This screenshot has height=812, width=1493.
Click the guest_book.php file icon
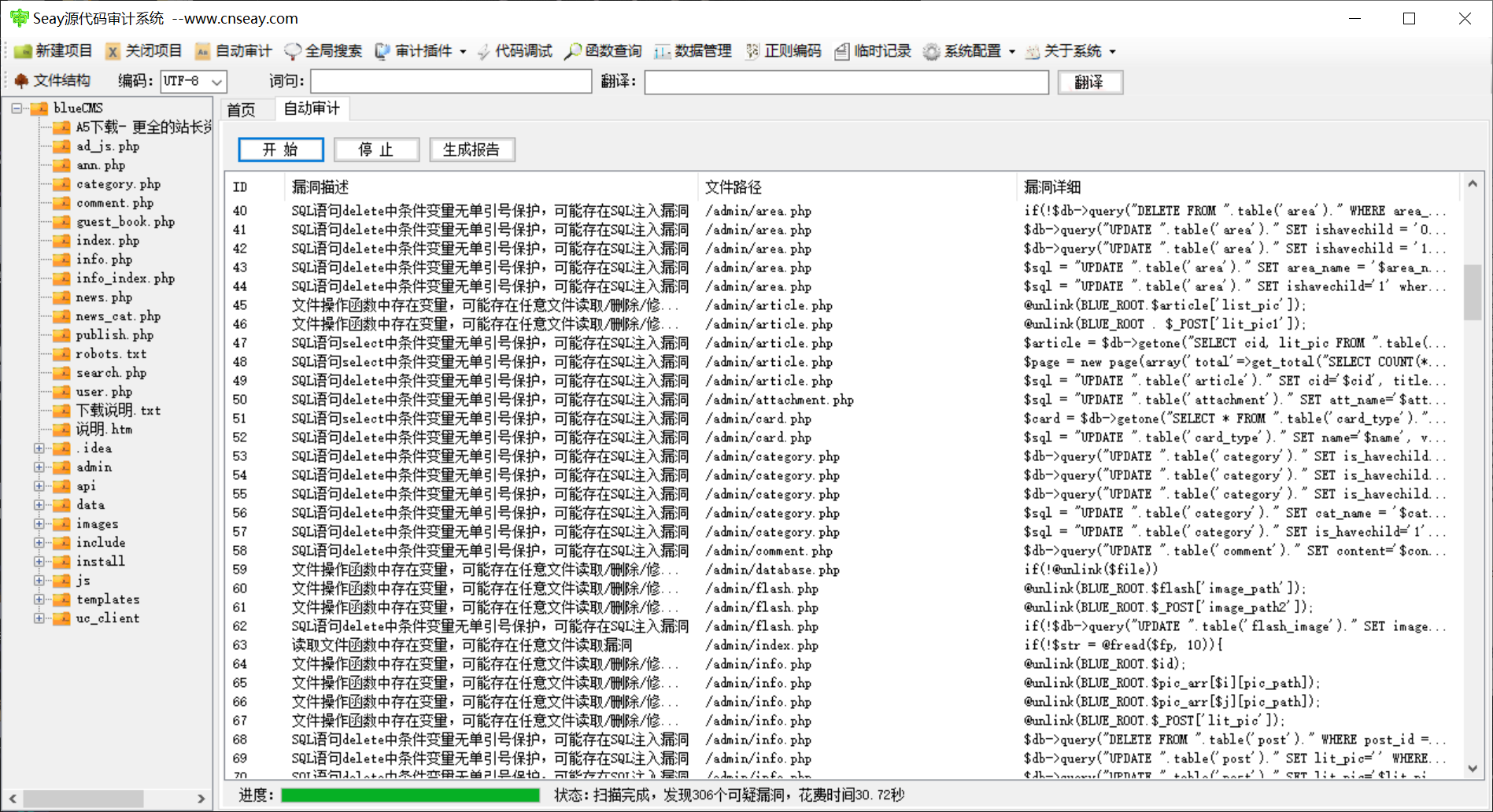click(x=61, y=222)
